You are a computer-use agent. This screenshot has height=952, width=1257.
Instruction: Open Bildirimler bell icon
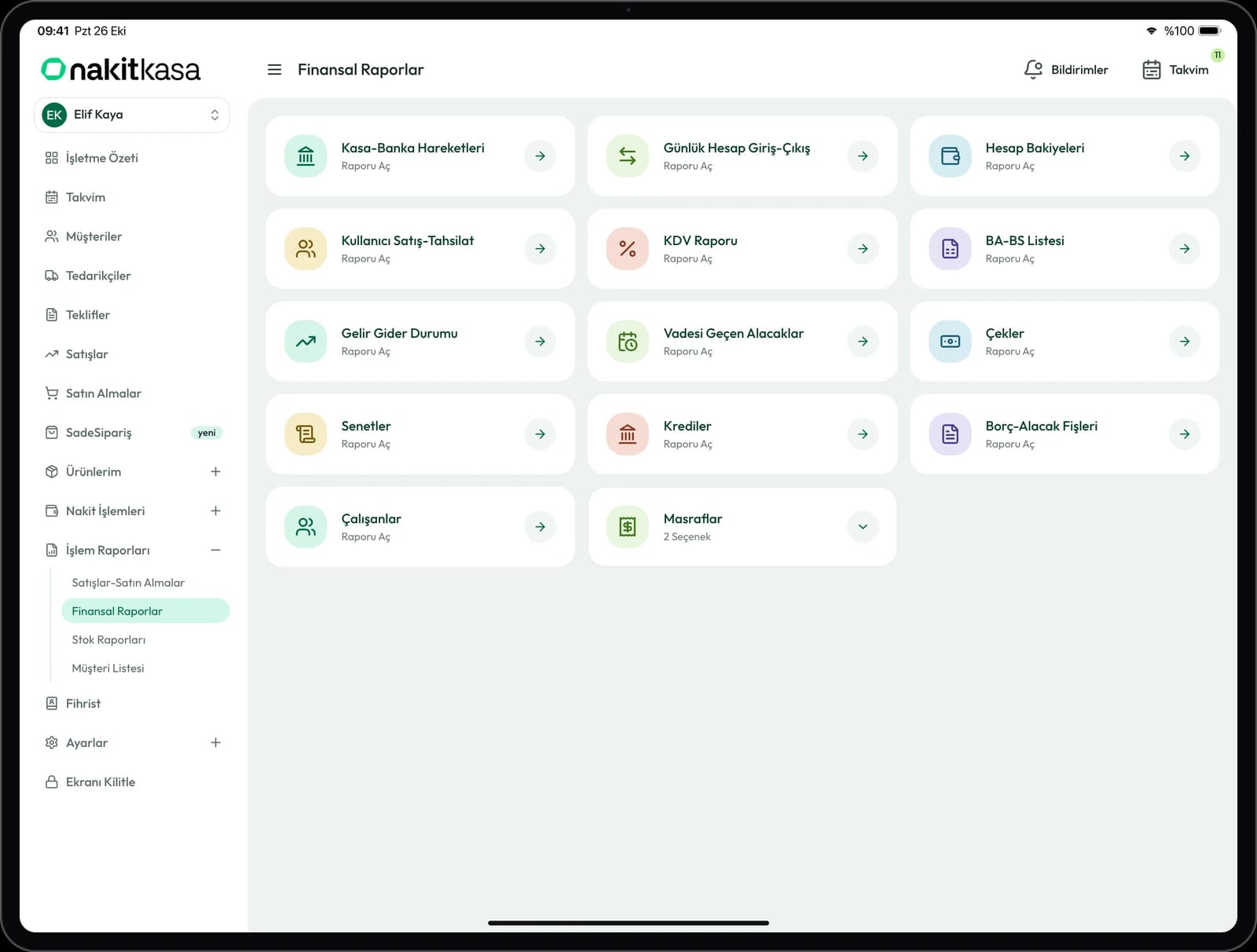[x=1033, y=70]
